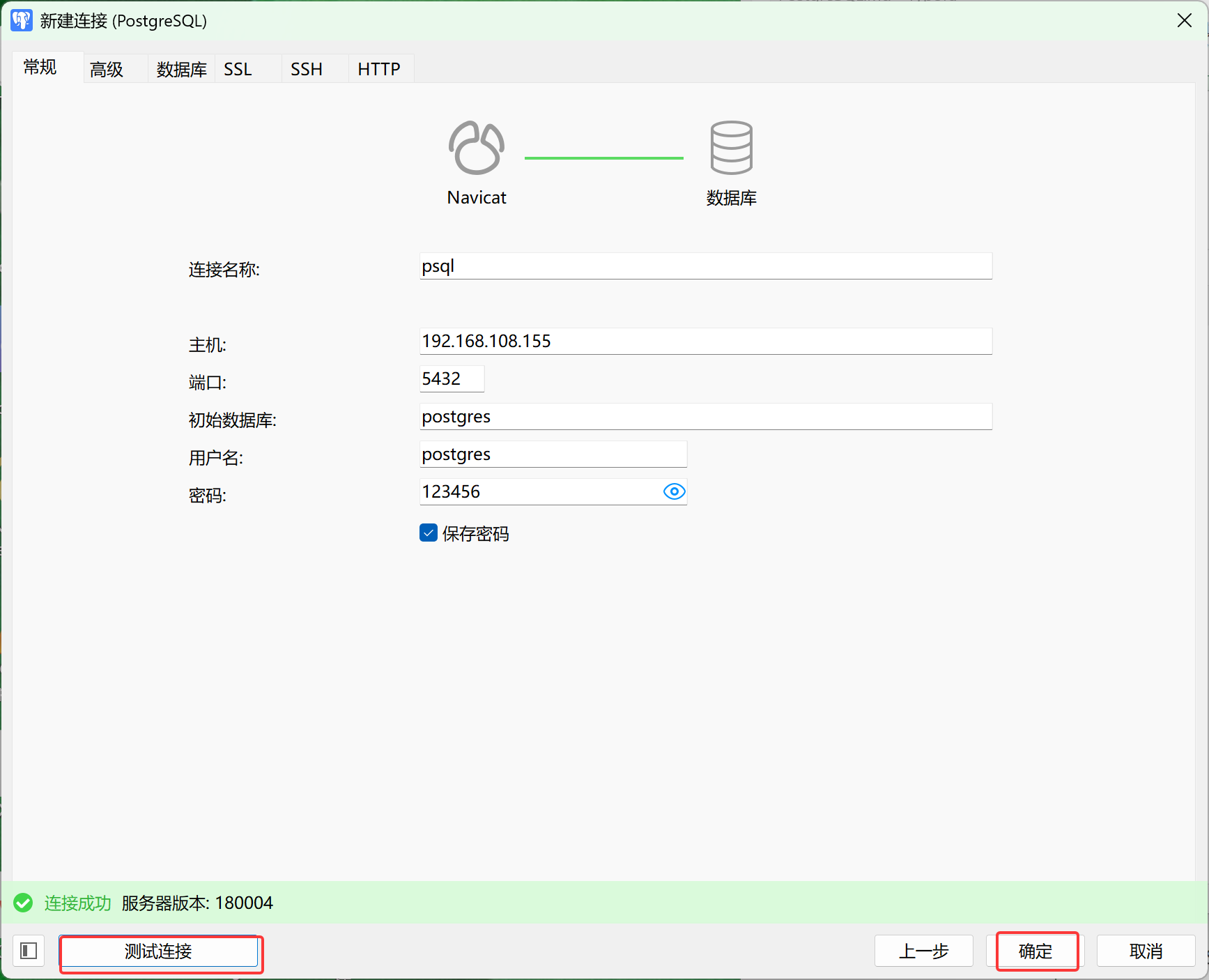Screen dimensions: 1209x980
Task: Click the 测试连接 button
Action: [159, 951]
